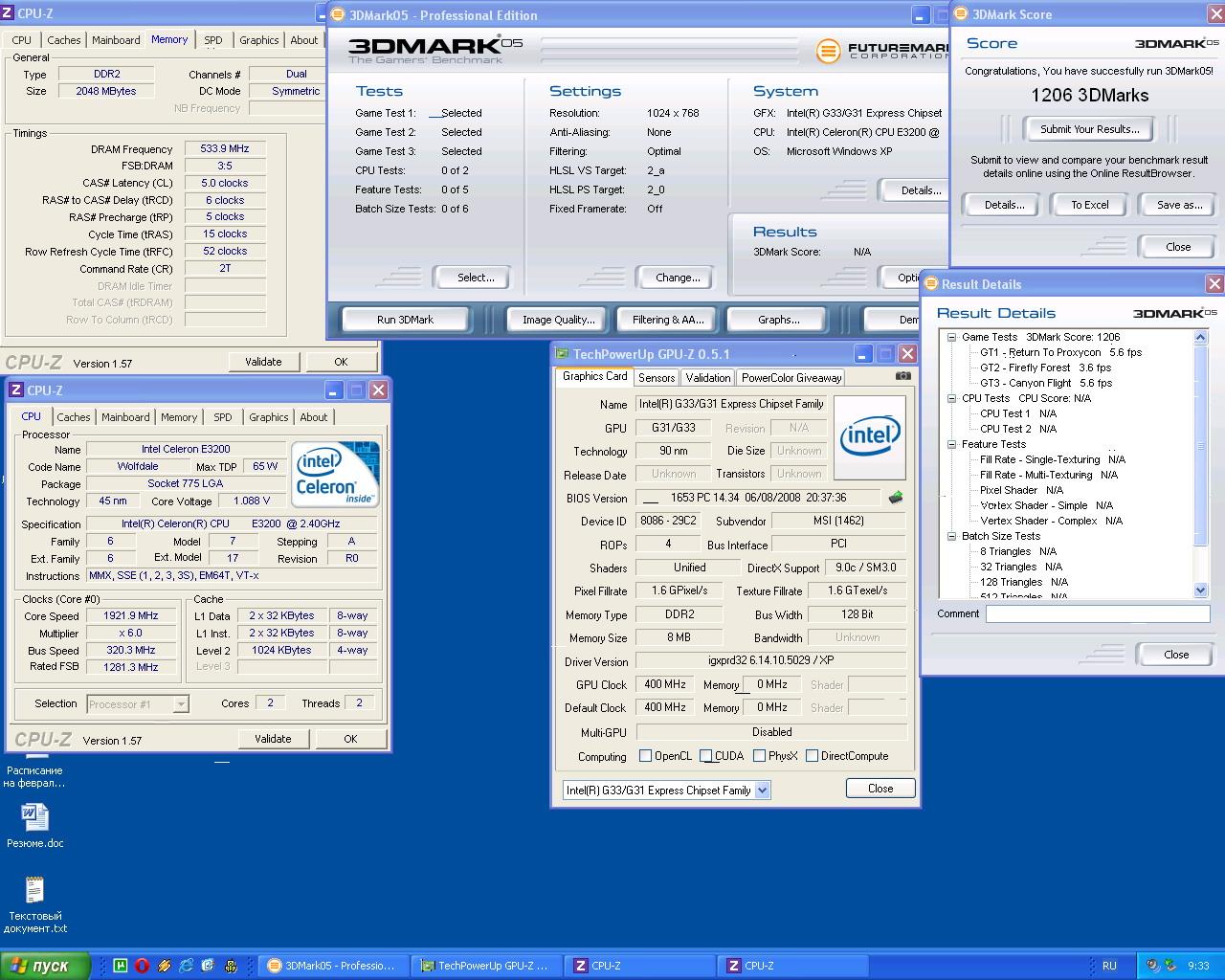This screenshot has height=980, width=1225.
Task: Toggle the PhysX checkbox in GPU-Z
Action: pos(759,756)
